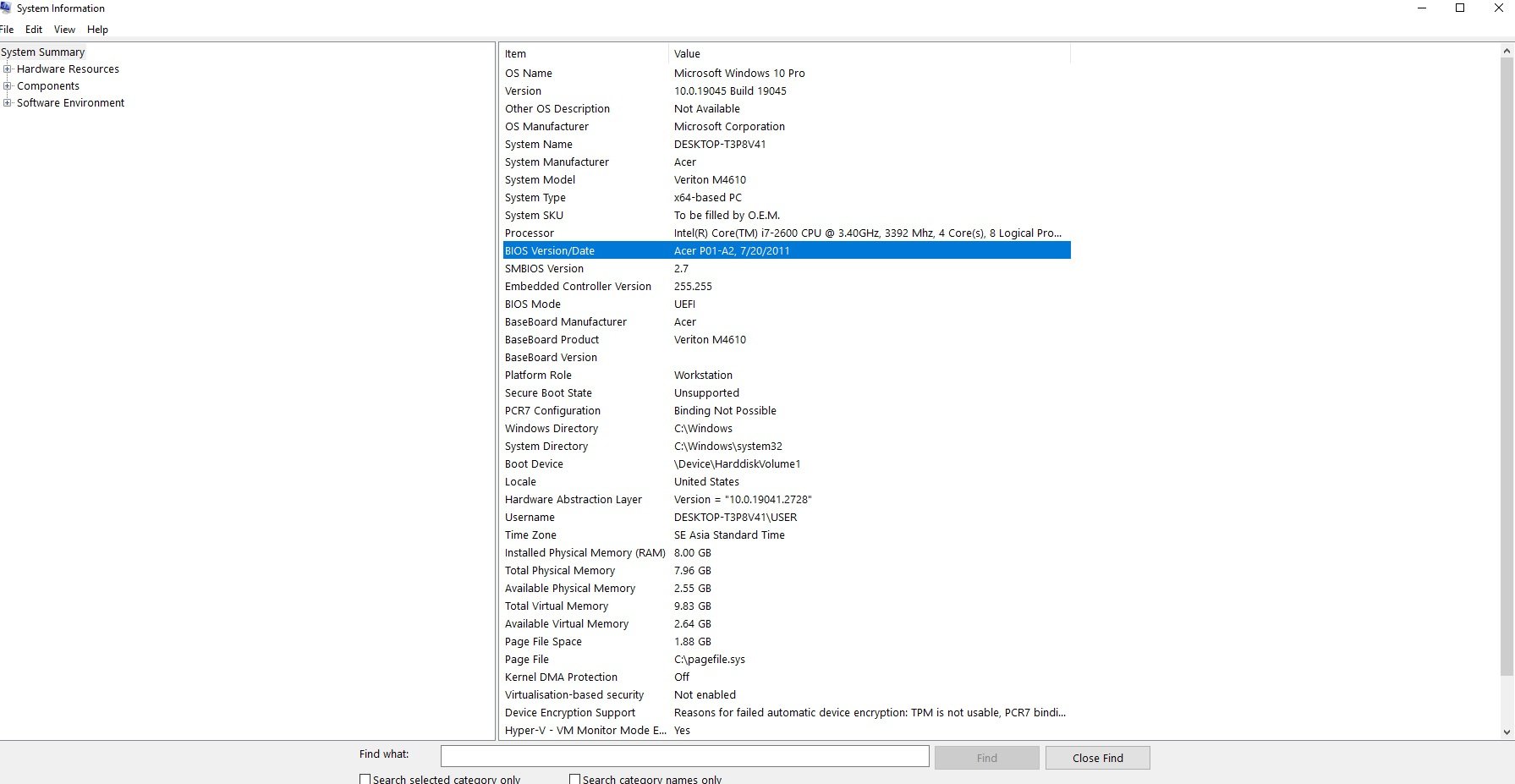The height and width of the screenshot is (784, 1515).
Task: Select the Boot Device row
Action: 787,464
